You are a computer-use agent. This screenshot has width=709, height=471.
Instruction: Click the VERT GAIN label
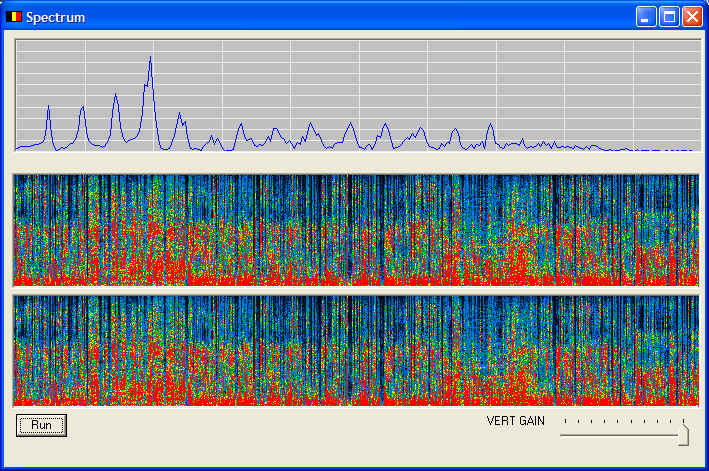click(x=515, y=421)
